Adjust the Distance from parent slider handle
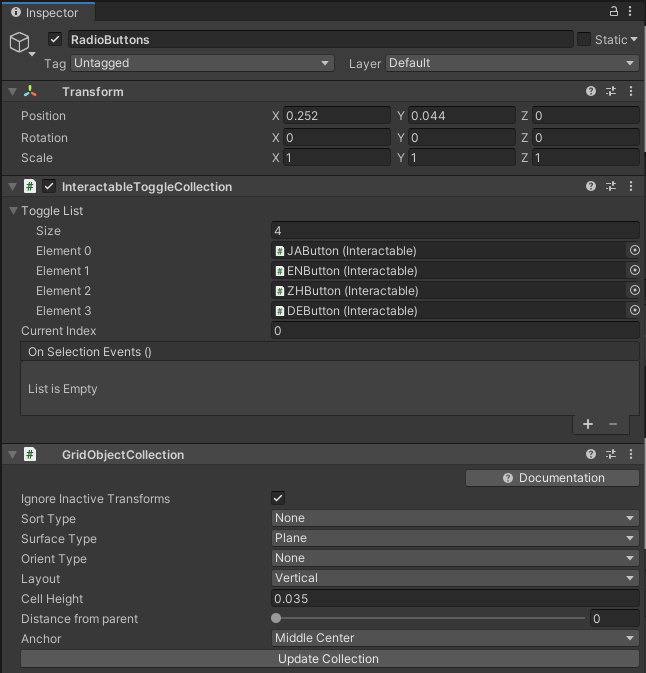Screen dimensions: 646x673 [x=276, y=618]
